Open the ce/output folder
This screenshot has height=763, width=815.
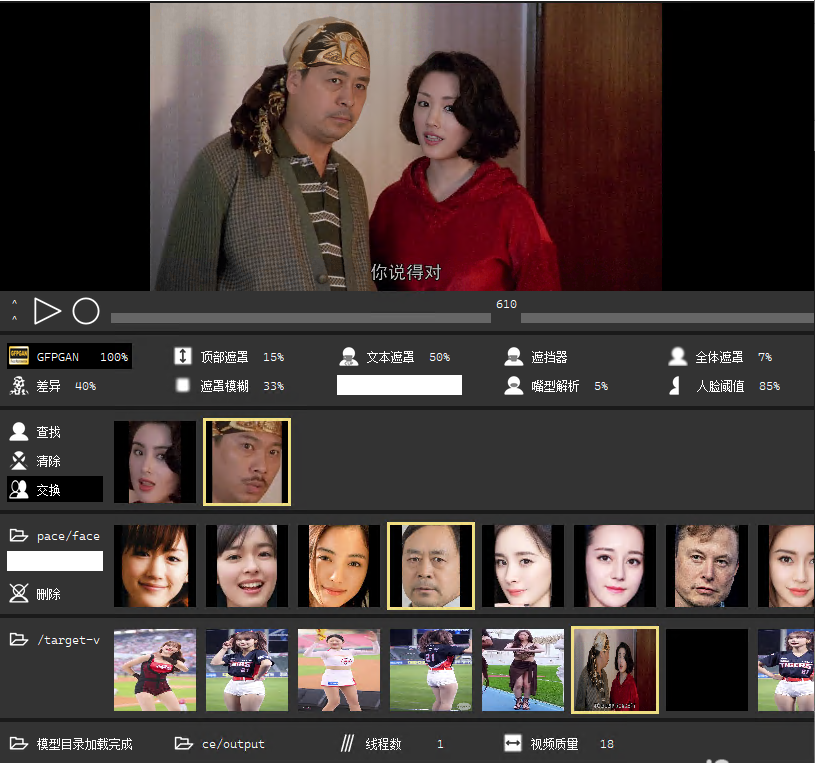pos(183,743)
